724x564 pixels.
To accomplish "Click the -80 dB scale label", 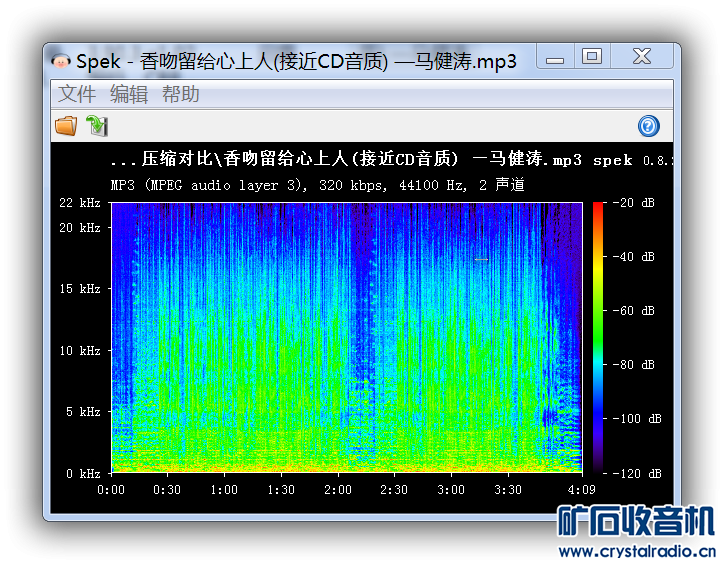I will [x=634, y=365].
